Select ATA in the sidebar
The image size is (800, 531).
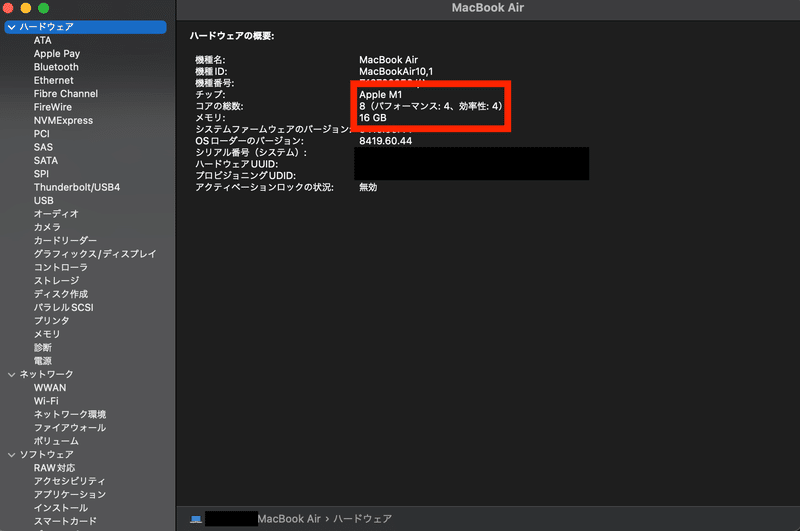click(42, 40)
